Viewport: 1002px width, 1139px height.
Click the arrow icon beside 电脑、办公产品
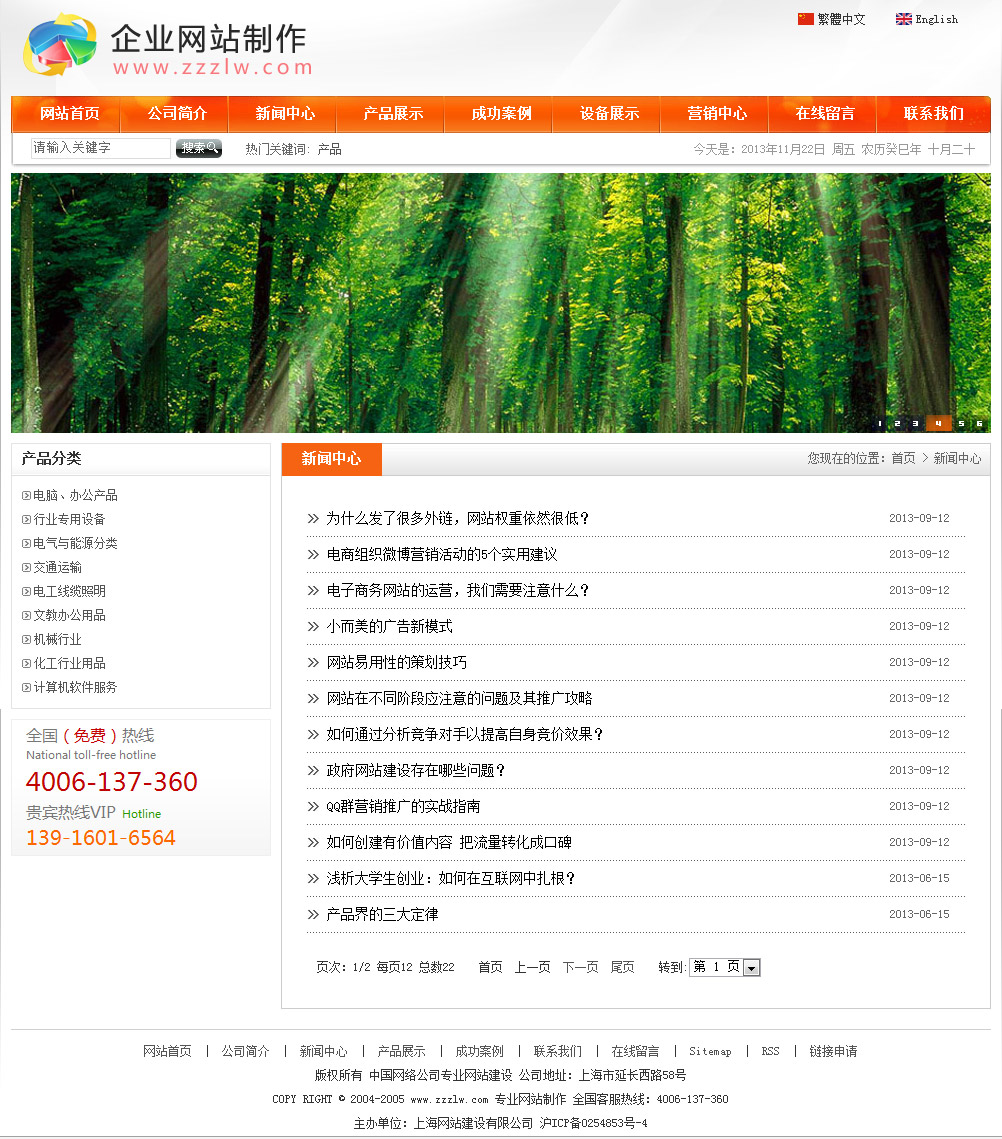click(x=26, y=496)
